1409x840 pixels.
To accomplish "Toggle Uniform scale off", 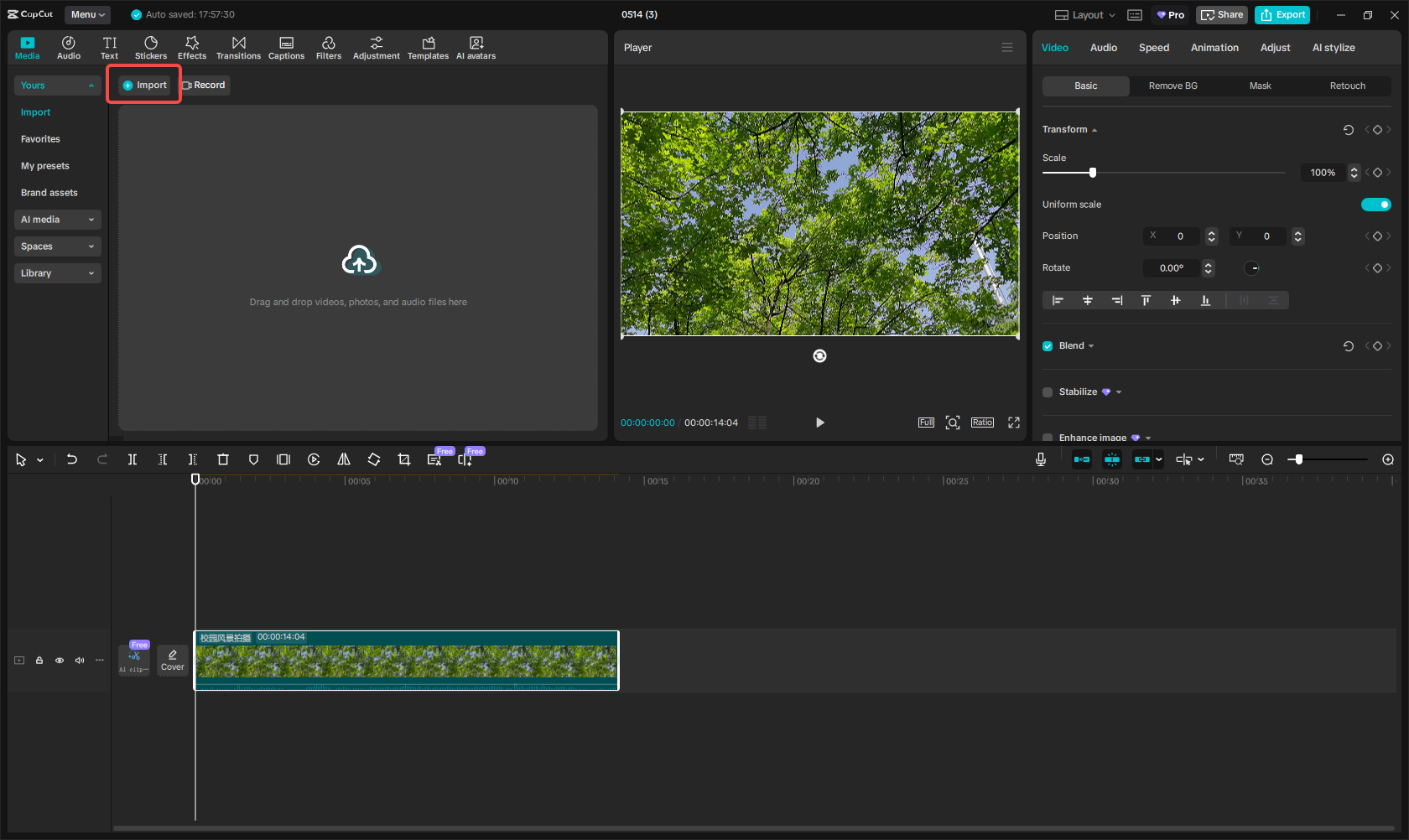I will (x=1375, y=204).
